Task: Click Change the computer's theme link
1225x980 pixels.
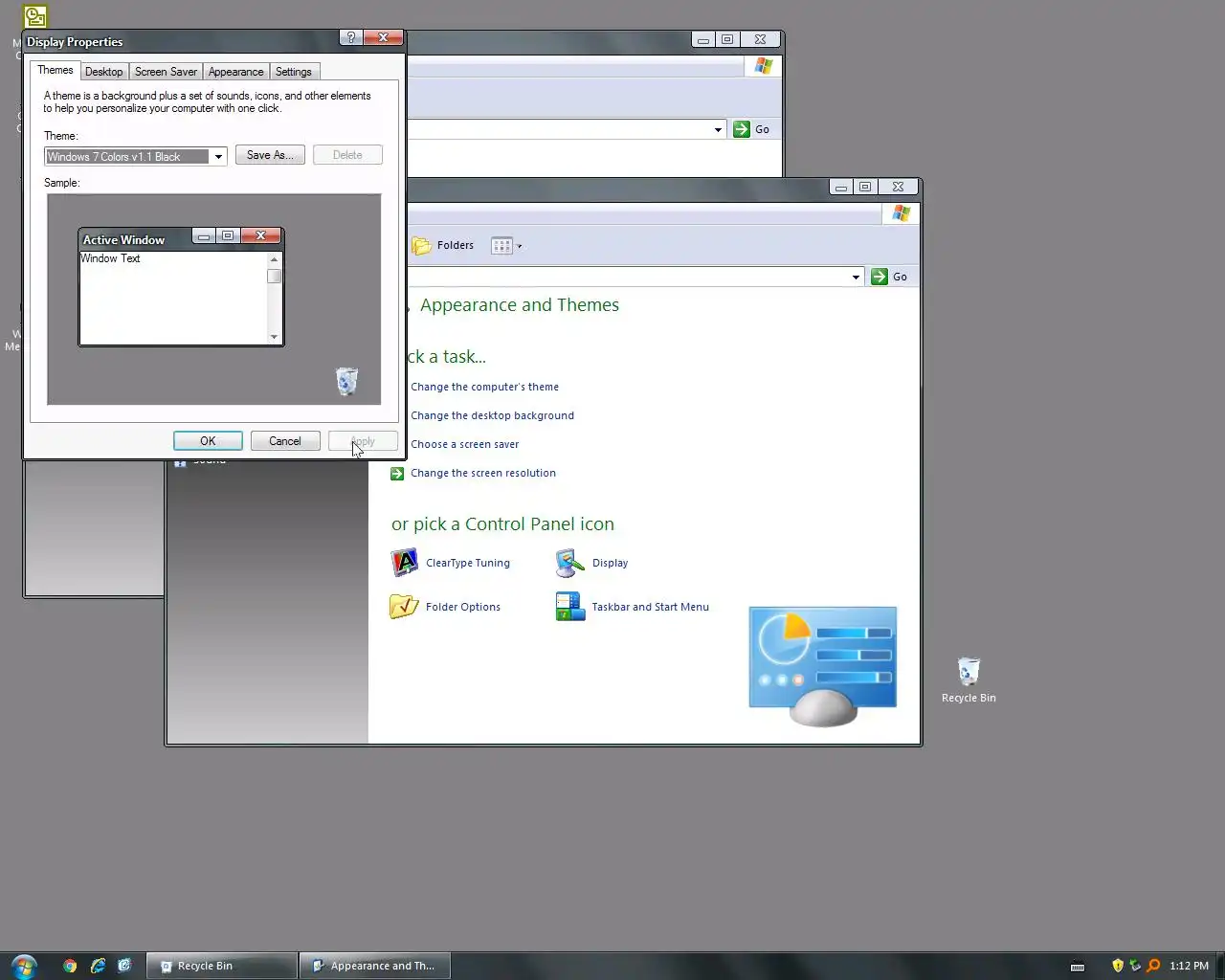Action: pyautogui.click(x=484, y=387)
